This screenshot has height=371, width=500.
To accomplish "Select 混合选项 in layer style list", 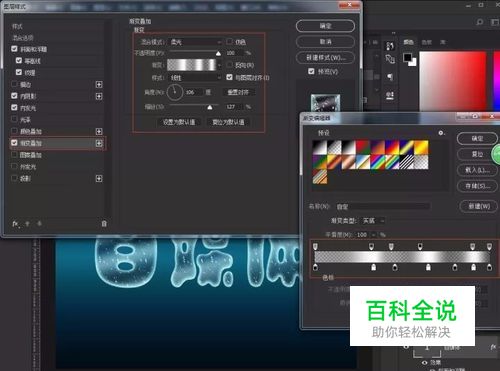I will (23, 38).
